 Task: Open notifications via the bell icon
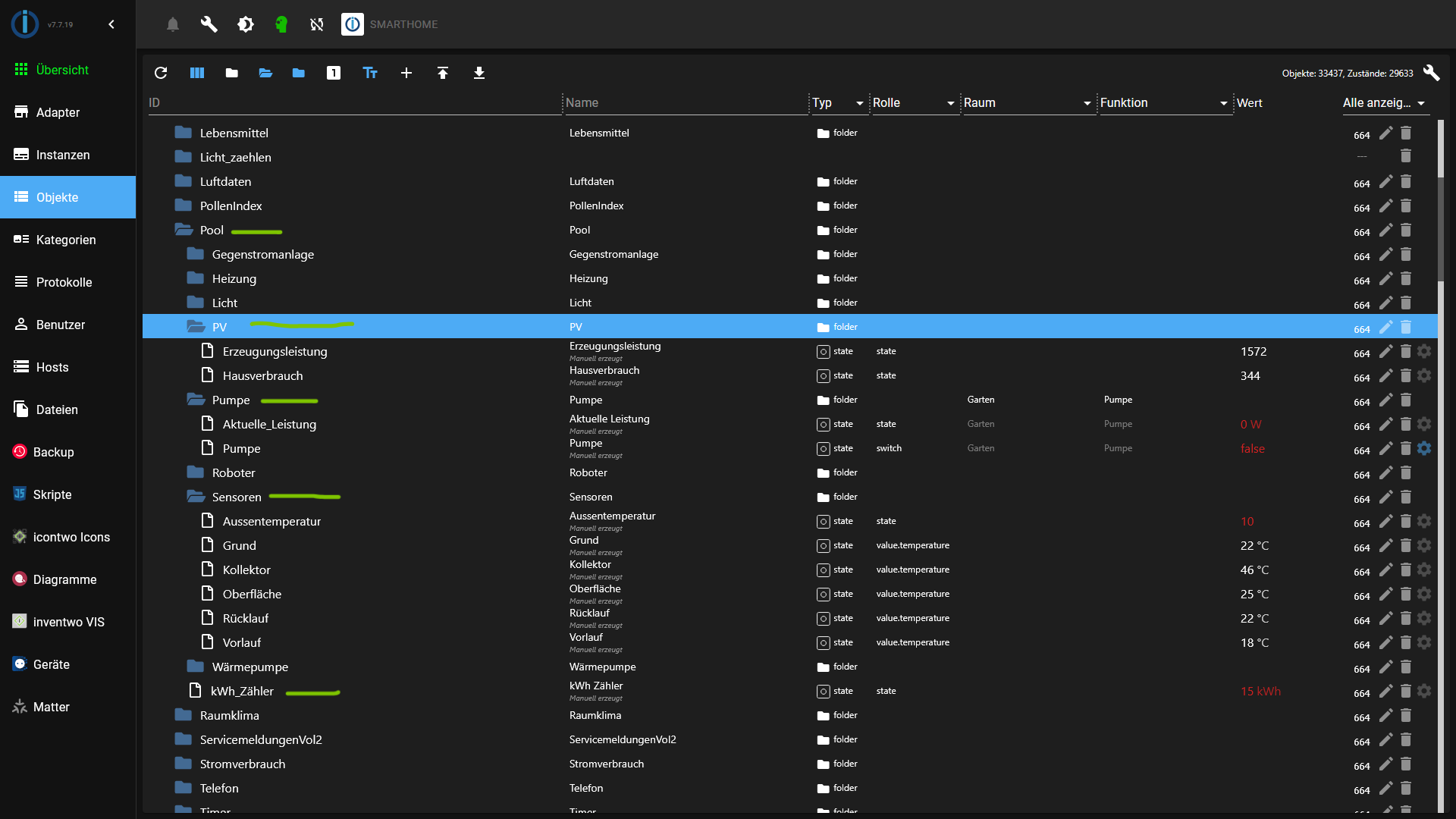[172, 24]
